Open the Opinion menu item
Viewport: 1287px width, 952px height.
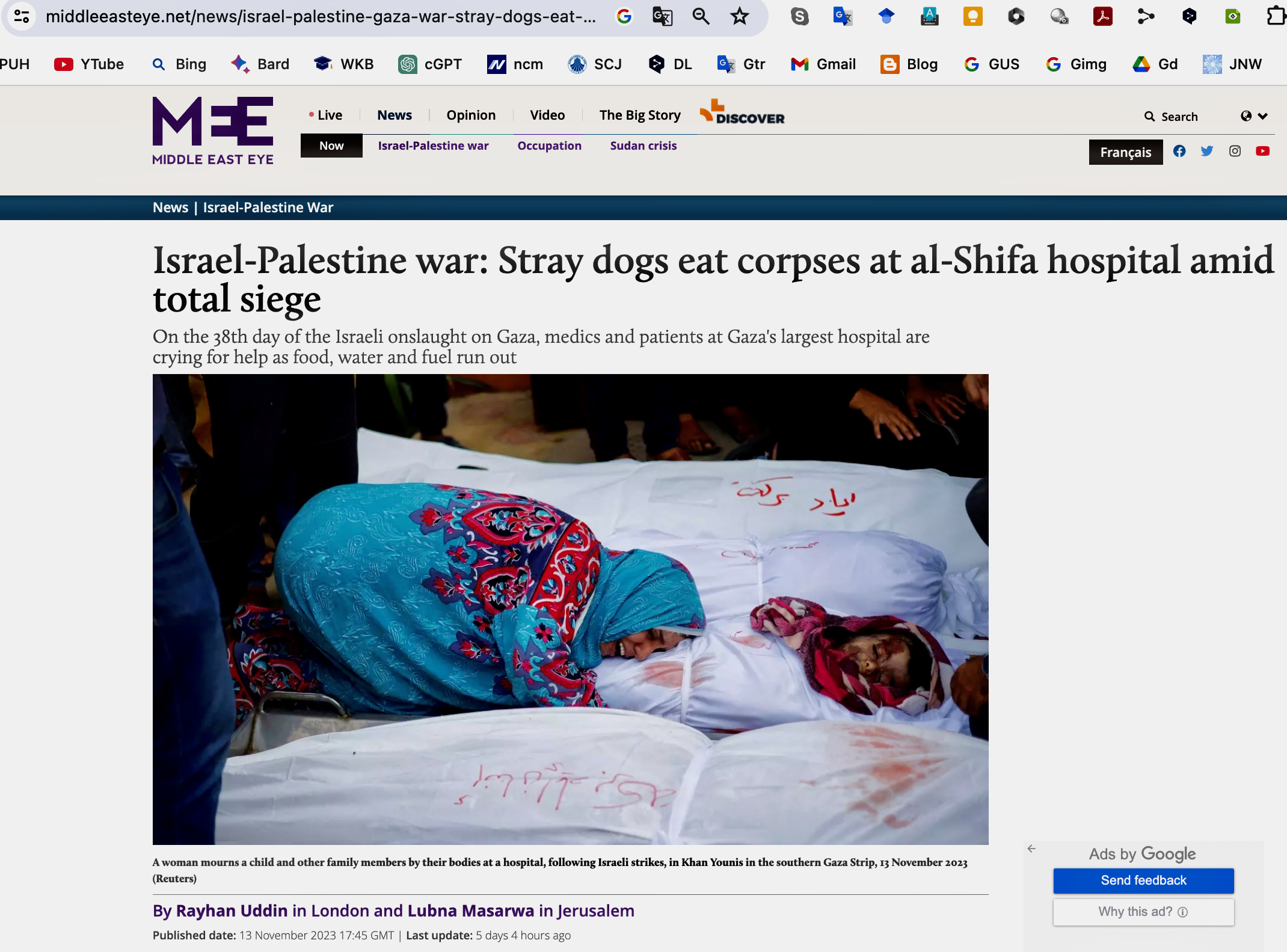tap(471, 115)
